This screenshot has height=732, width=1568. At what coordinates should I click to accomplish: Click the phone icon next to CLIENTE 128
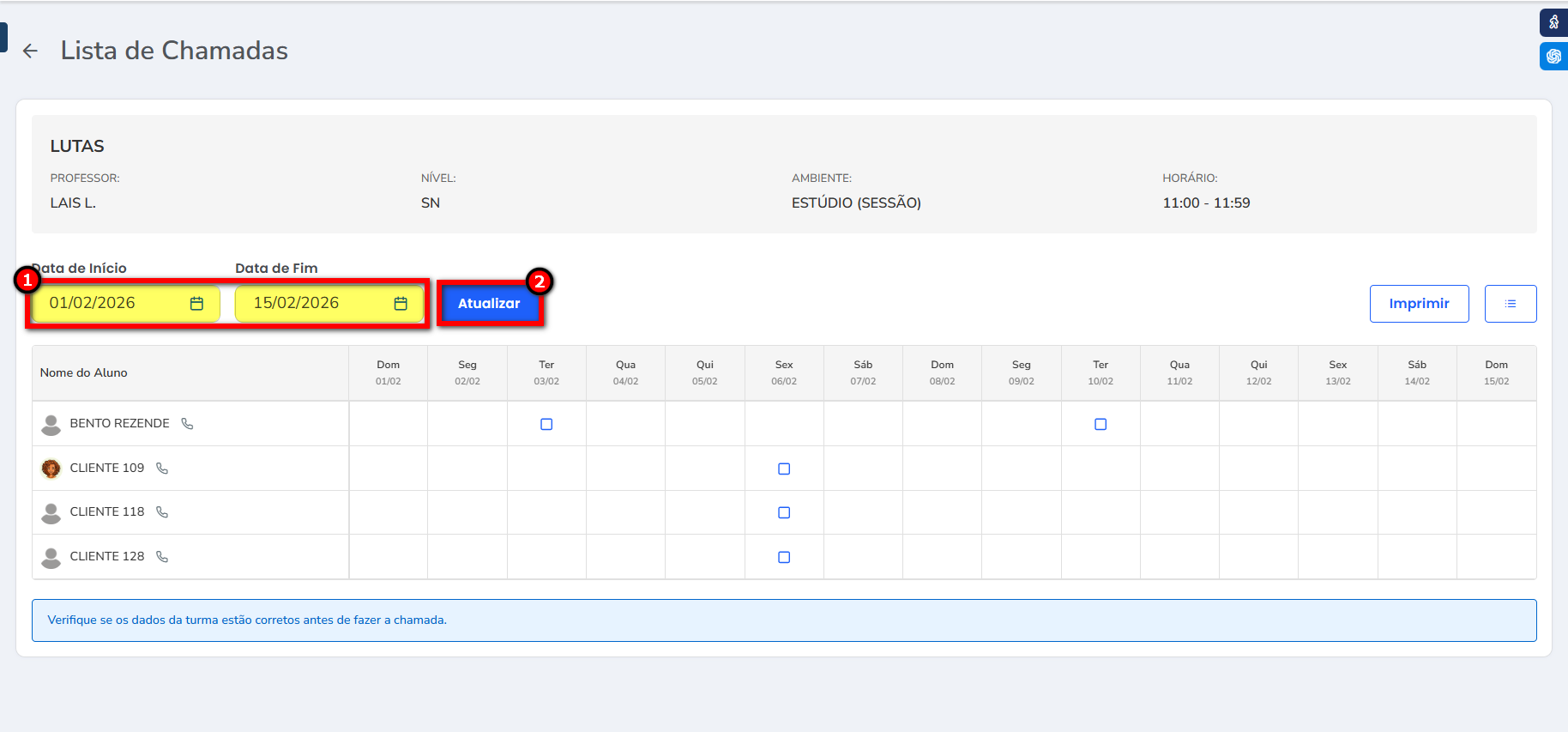tap(162, 557)
